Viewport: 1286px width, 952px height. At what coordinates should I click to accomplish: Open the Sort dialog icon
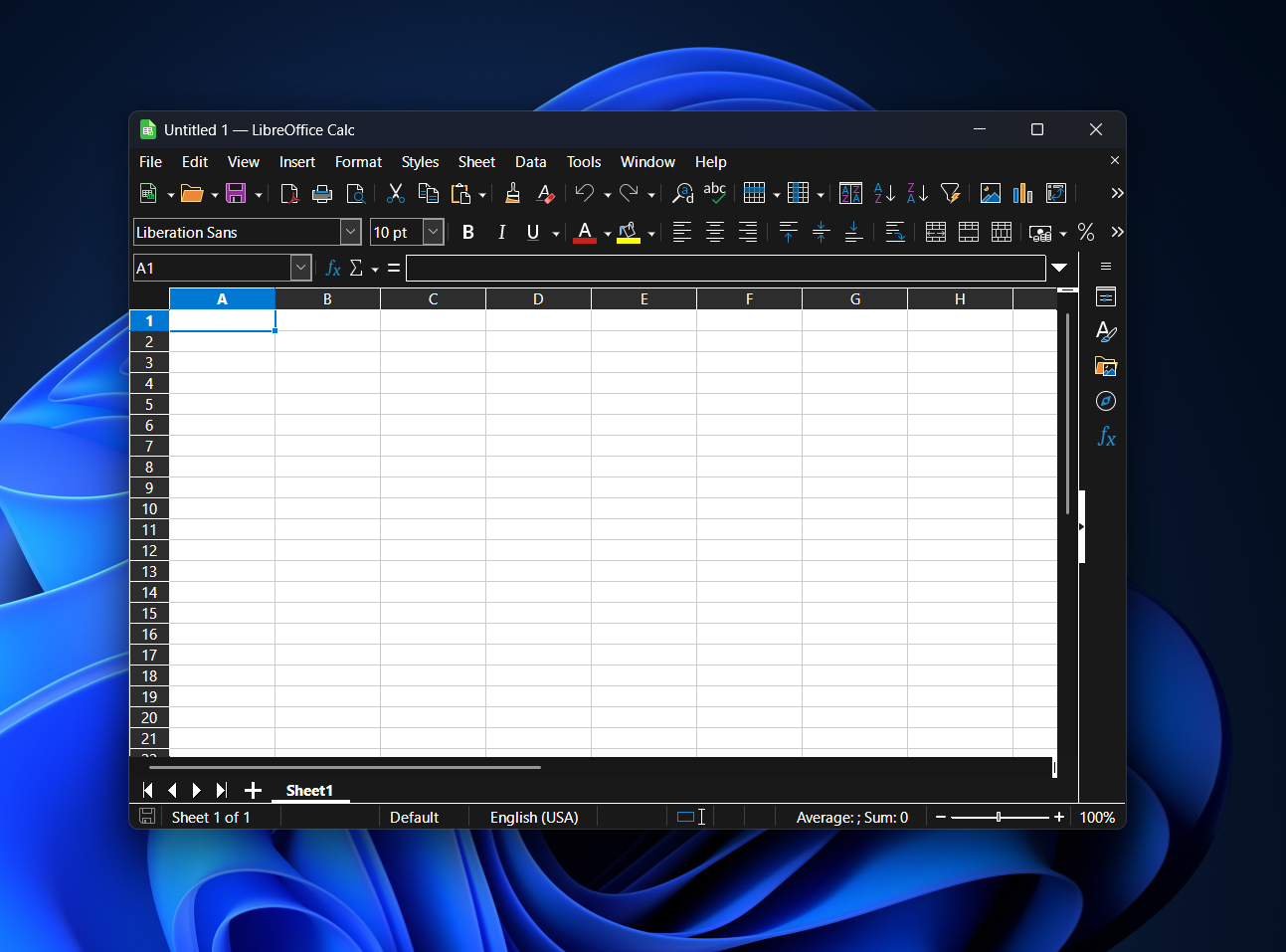click(x=850, y=193)
